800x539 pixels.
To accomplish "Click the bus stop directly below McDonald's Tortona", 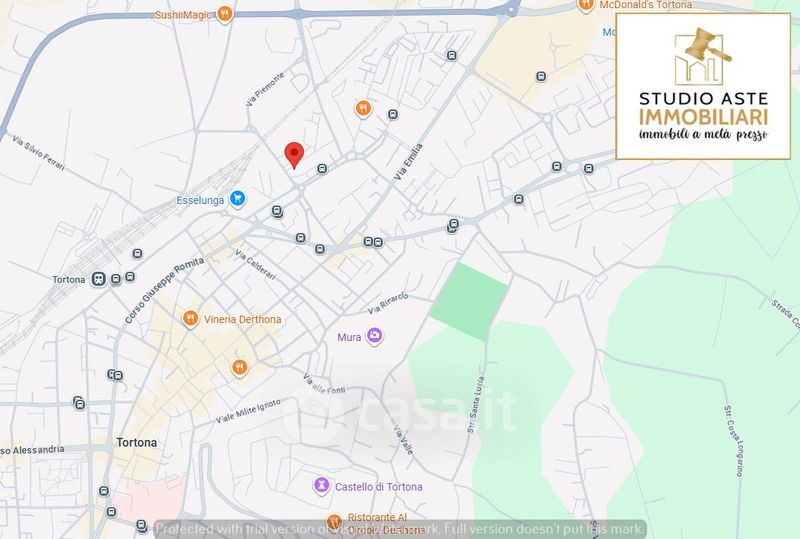I will (x=541, y=77).
